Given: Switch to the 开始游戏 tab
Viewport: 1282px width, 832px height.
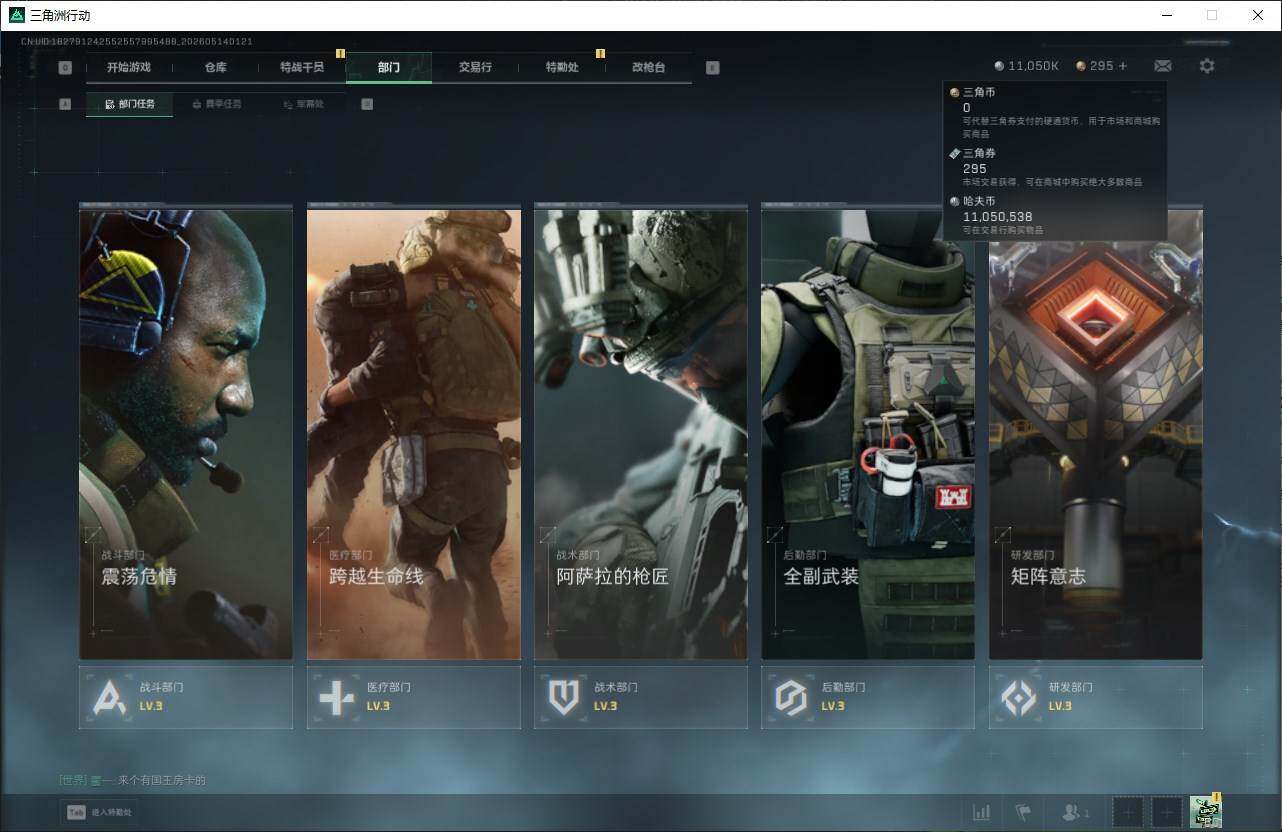Looking at the screenshot, I should [x=129, y=67].
